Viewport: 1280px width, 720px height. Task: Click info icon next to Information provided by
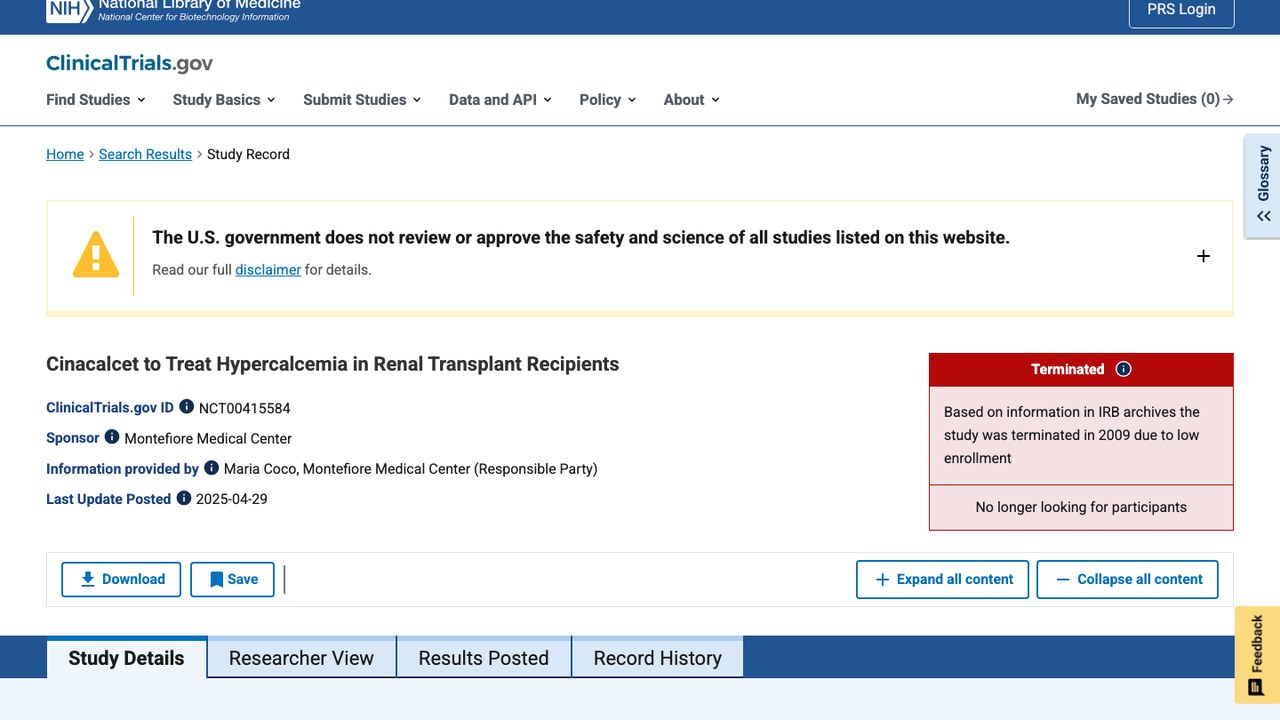point(211,468)
